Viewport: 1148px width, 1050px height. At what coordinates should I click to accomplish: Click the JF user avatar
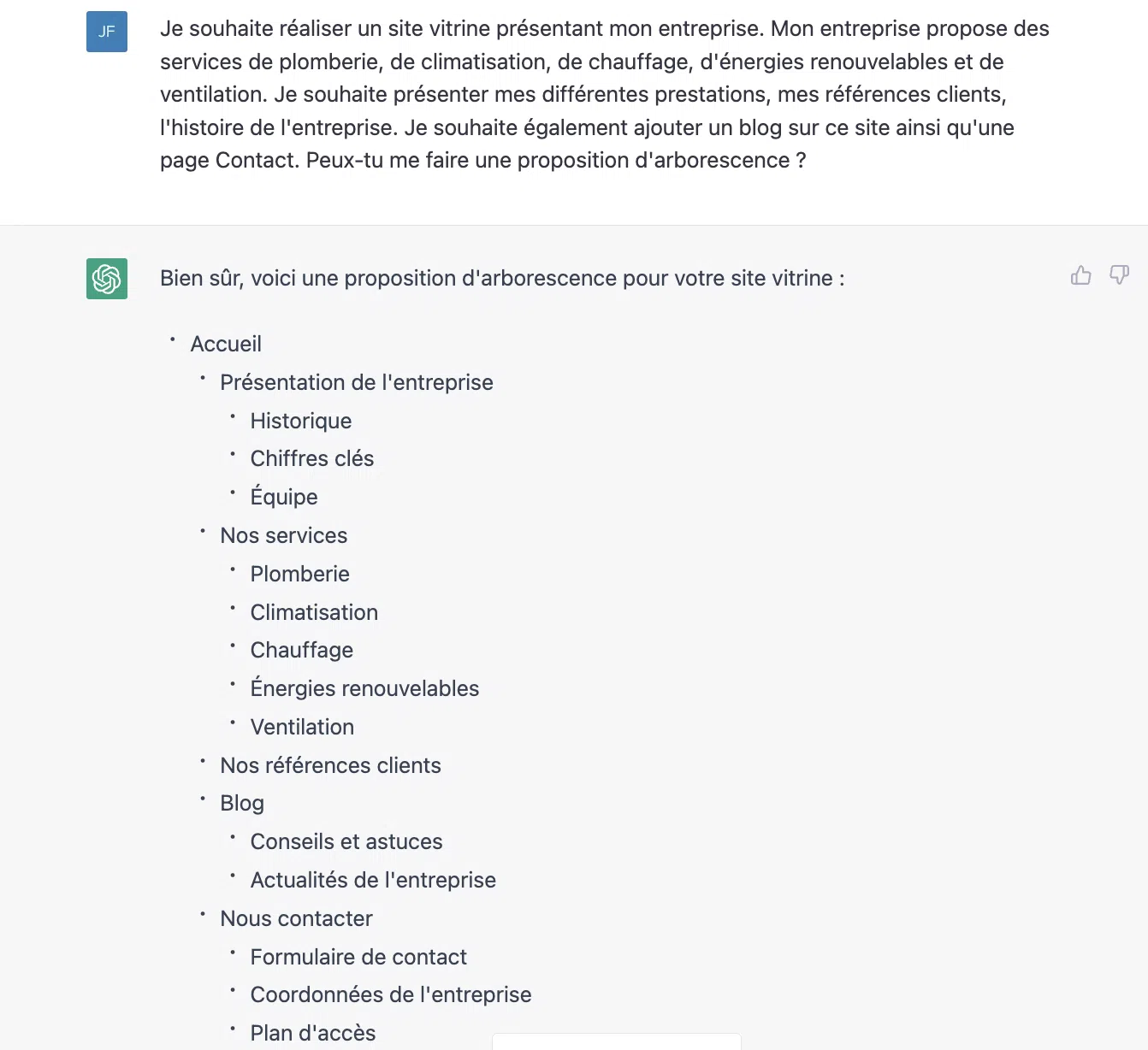click(x=107, y=32)
